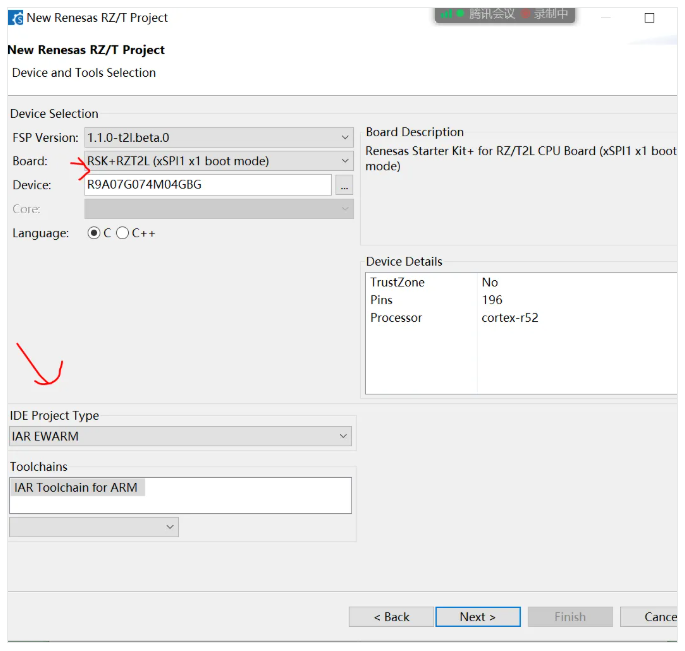The width and height of the screenshot is (685, 651).
Task: Open the Board dropdown list
Action: pos(219,161)
